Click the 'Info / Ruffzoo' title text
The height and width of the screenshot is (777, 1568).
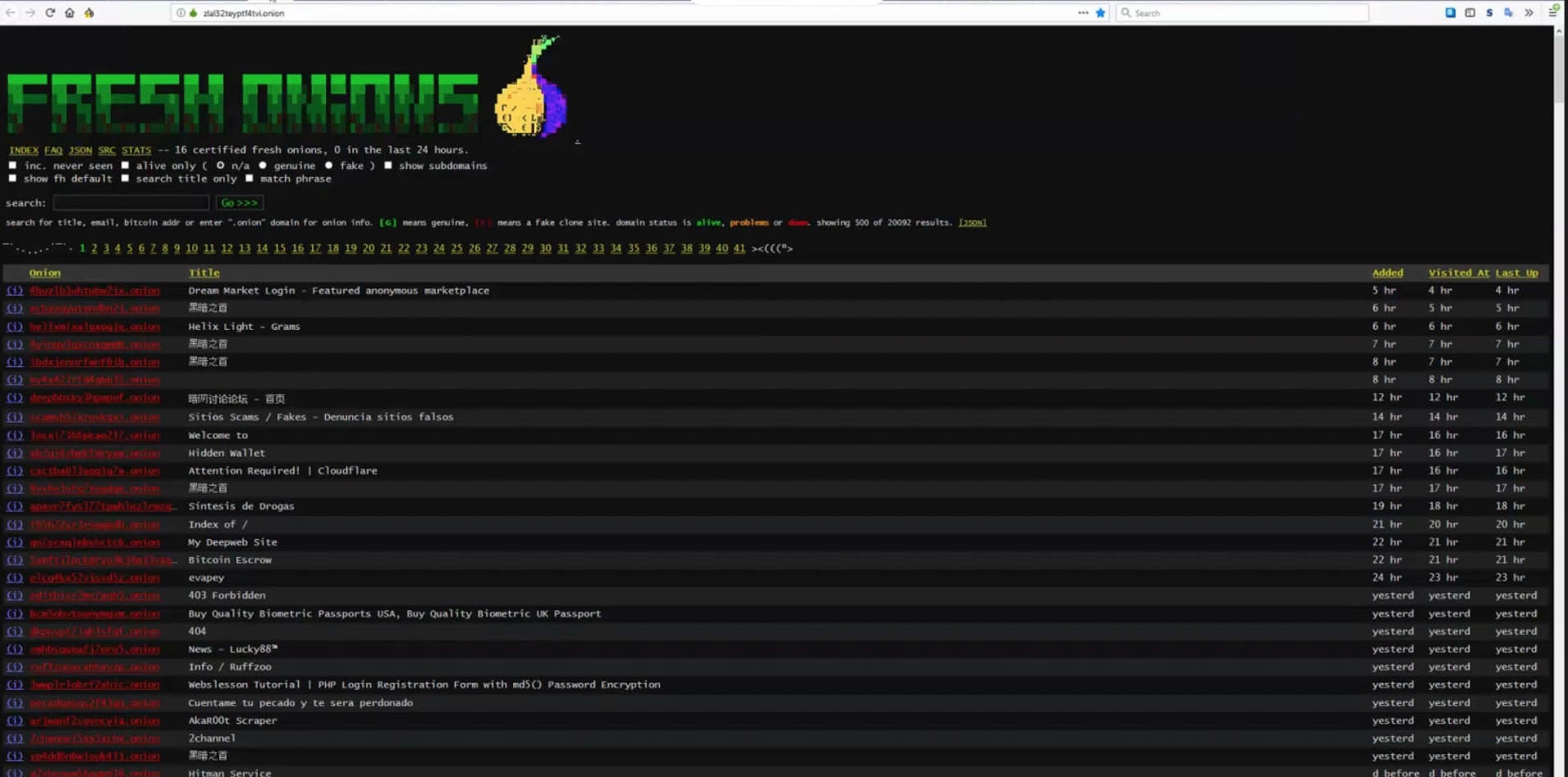click(x=230, y=667)
